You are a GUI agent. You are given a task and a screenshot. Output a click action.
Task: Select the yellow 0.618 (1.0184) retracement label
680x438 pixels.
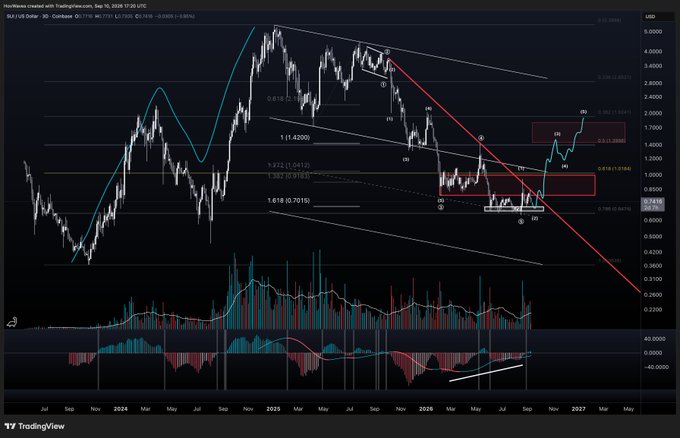[x=615, y=169]
